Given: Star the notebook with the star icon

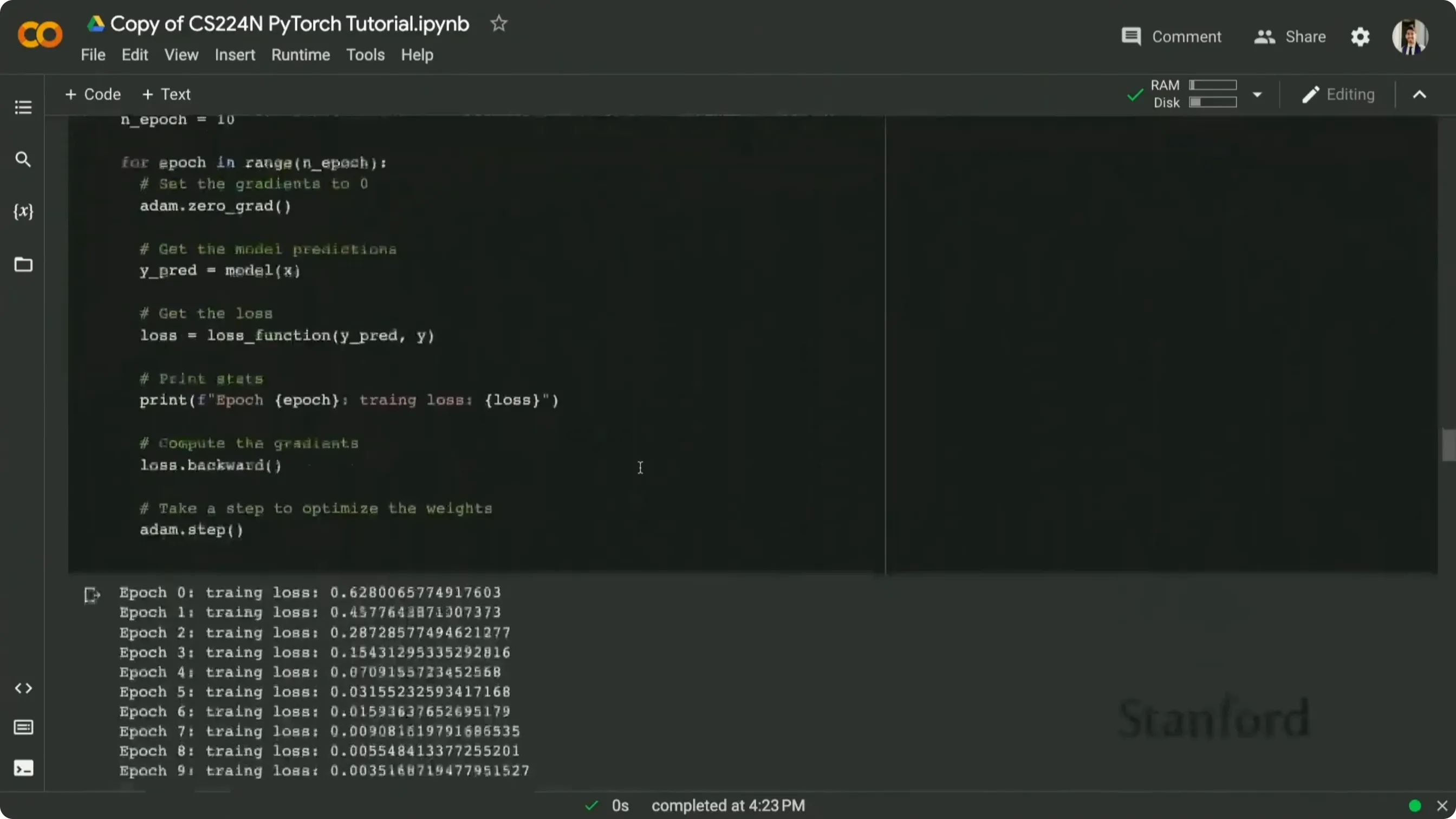Looking at the screenshot, I should coord(498,24).
